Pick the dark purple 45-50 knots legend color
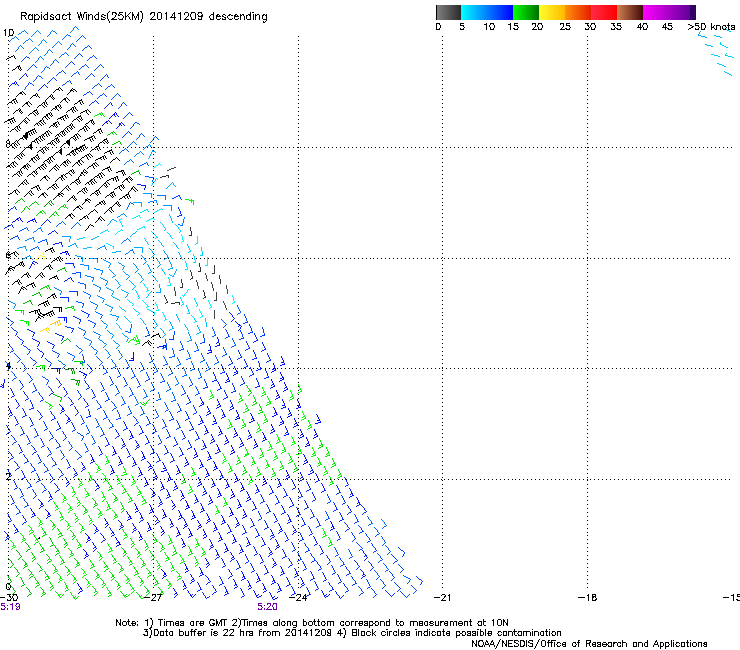 pos(682,12)
